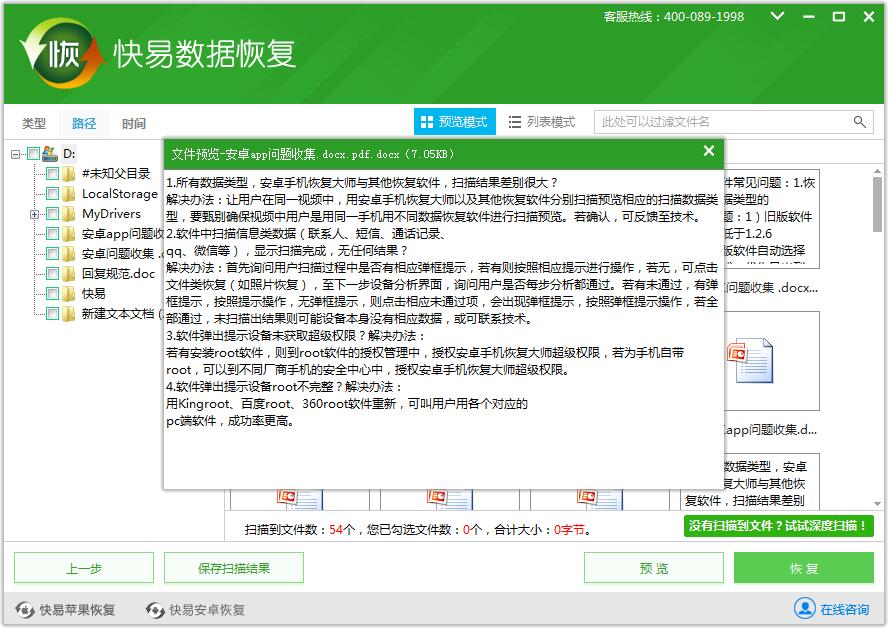This screenshot has height=628, width=888.
Task: Close the file preview popup
Action: click(x=708, y=151)
